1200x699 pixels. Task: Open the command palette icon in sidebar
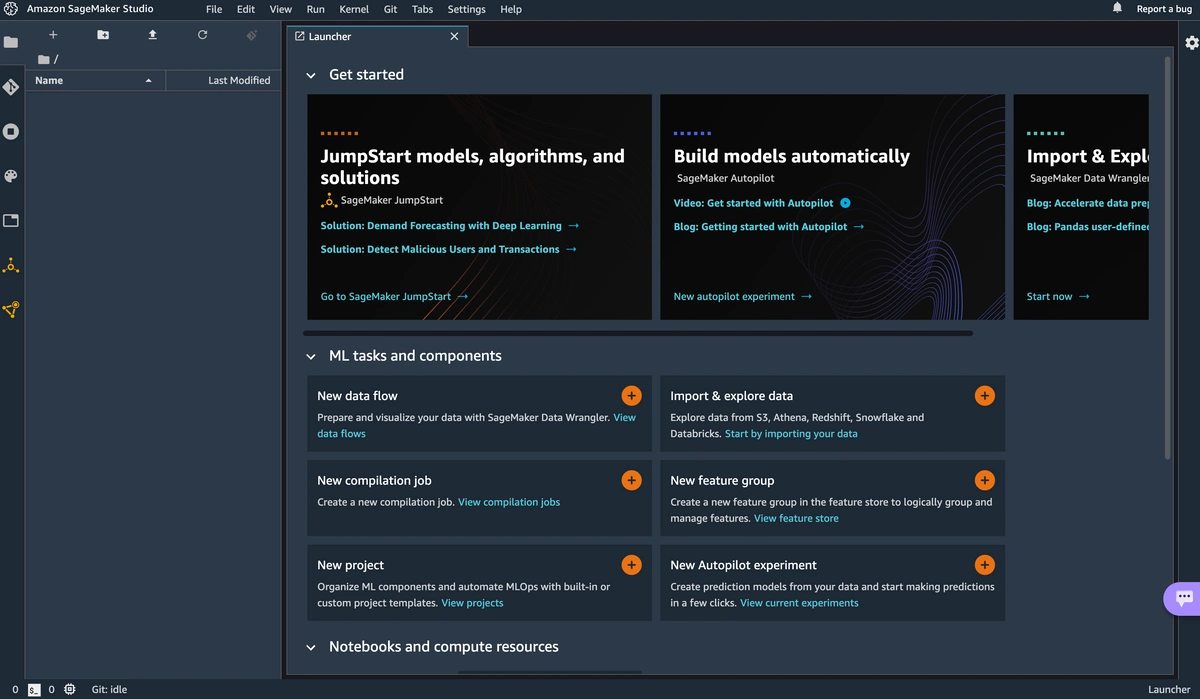pyautogui.click(x=11, y=176)
